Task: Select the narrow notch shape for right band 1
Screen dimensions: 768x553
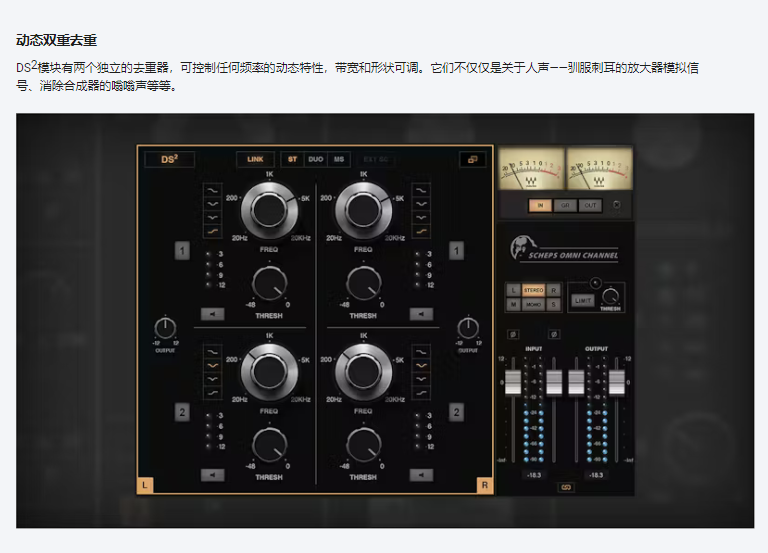Action: 421,217
